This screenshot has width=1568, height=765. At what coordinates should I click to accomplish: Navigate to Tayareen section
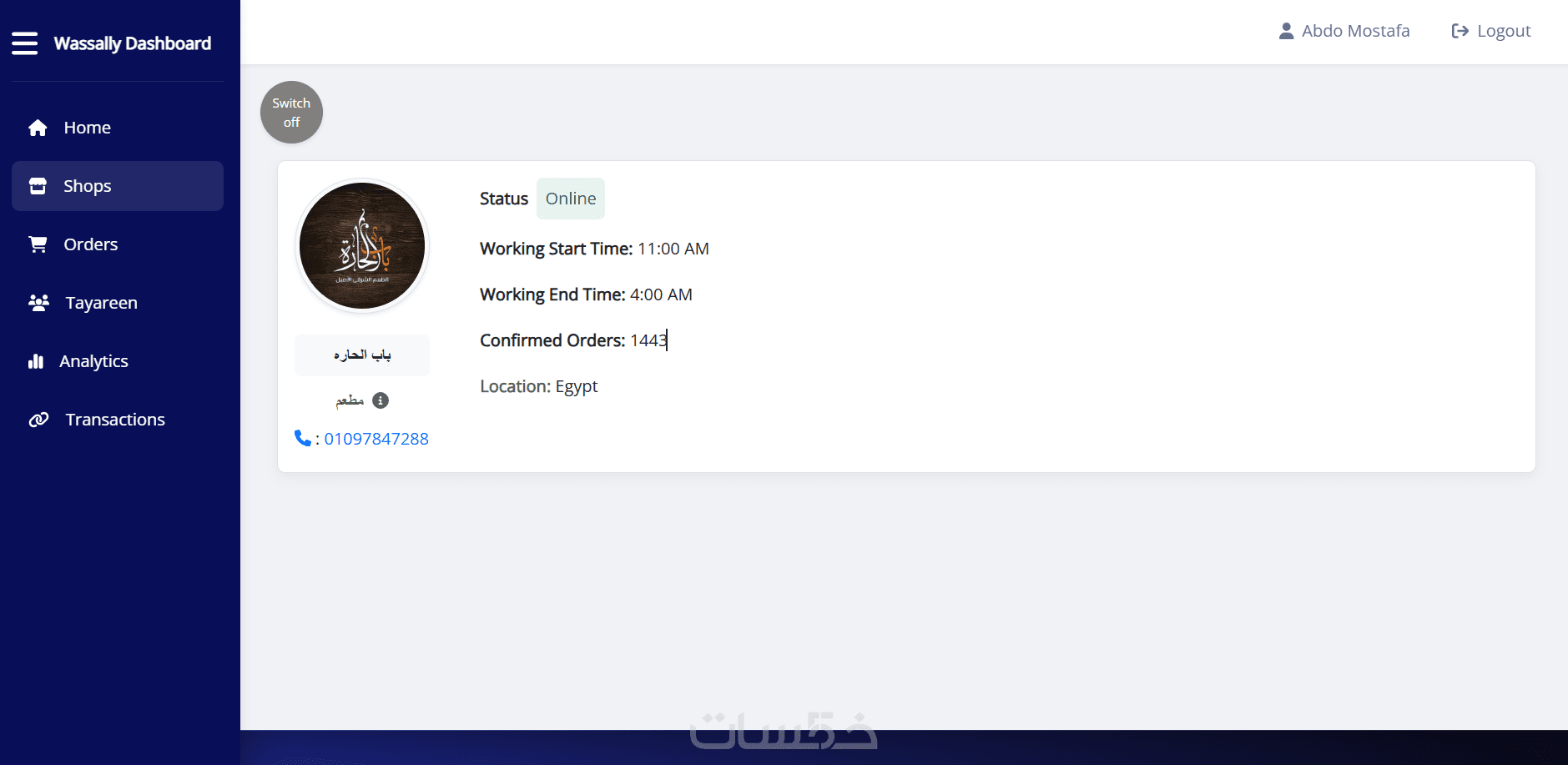[x=118, y=303]
